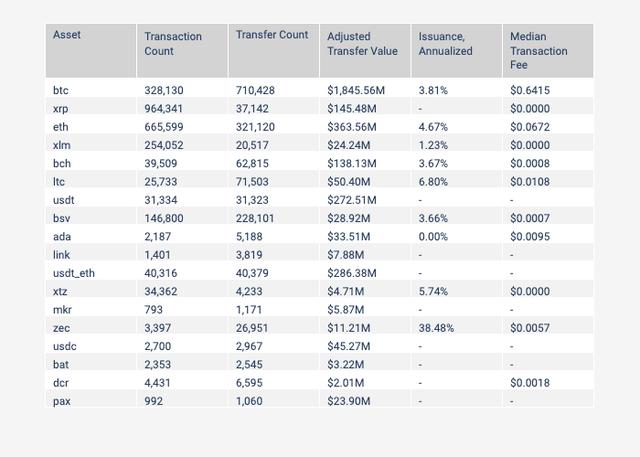The image size is (640, 457).
Task: Select the pax adjusted transfer value $23.90M
Action: 349,401
